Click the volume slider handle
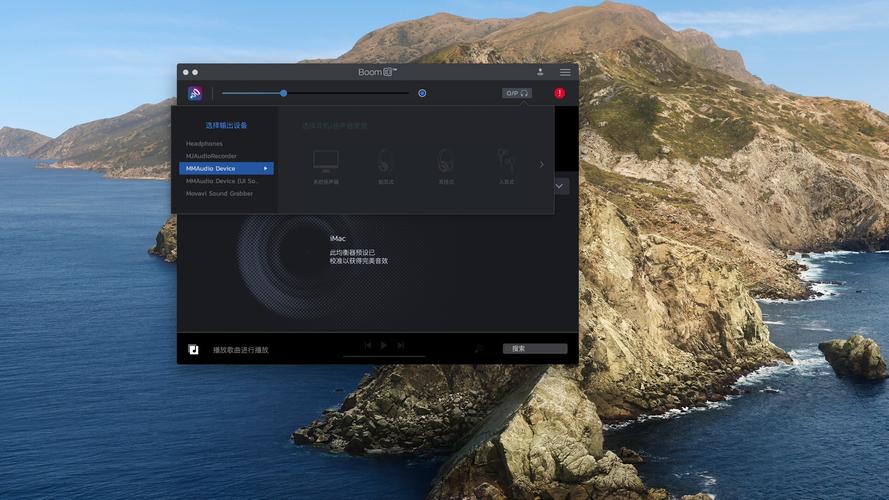 (283, 93)
